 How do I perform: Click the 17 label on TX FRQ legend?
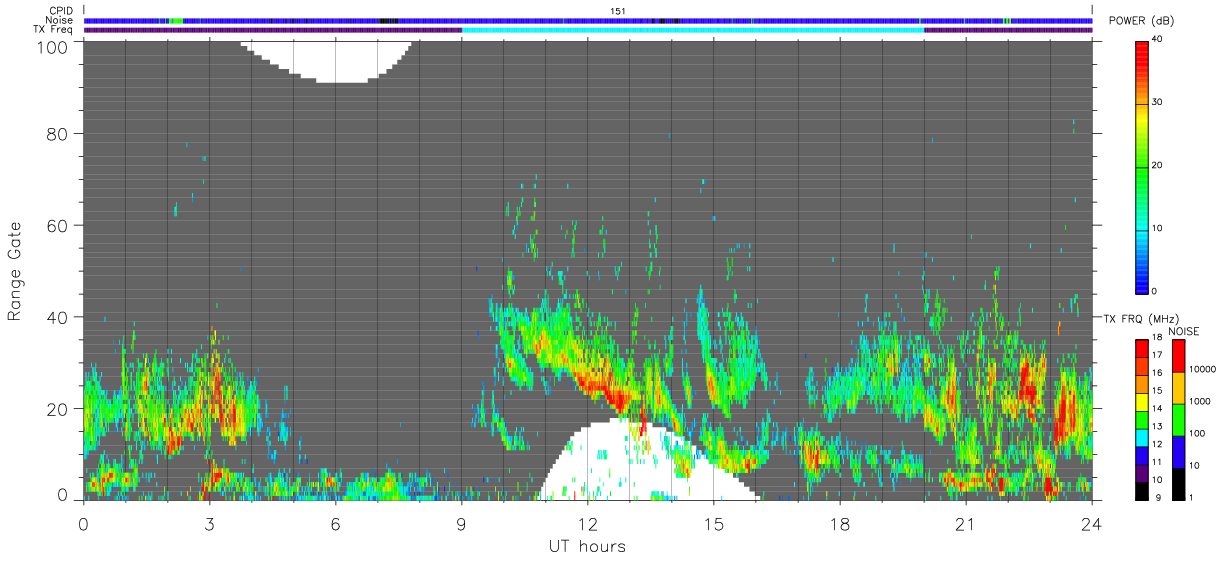click(x=1158, y=355)
